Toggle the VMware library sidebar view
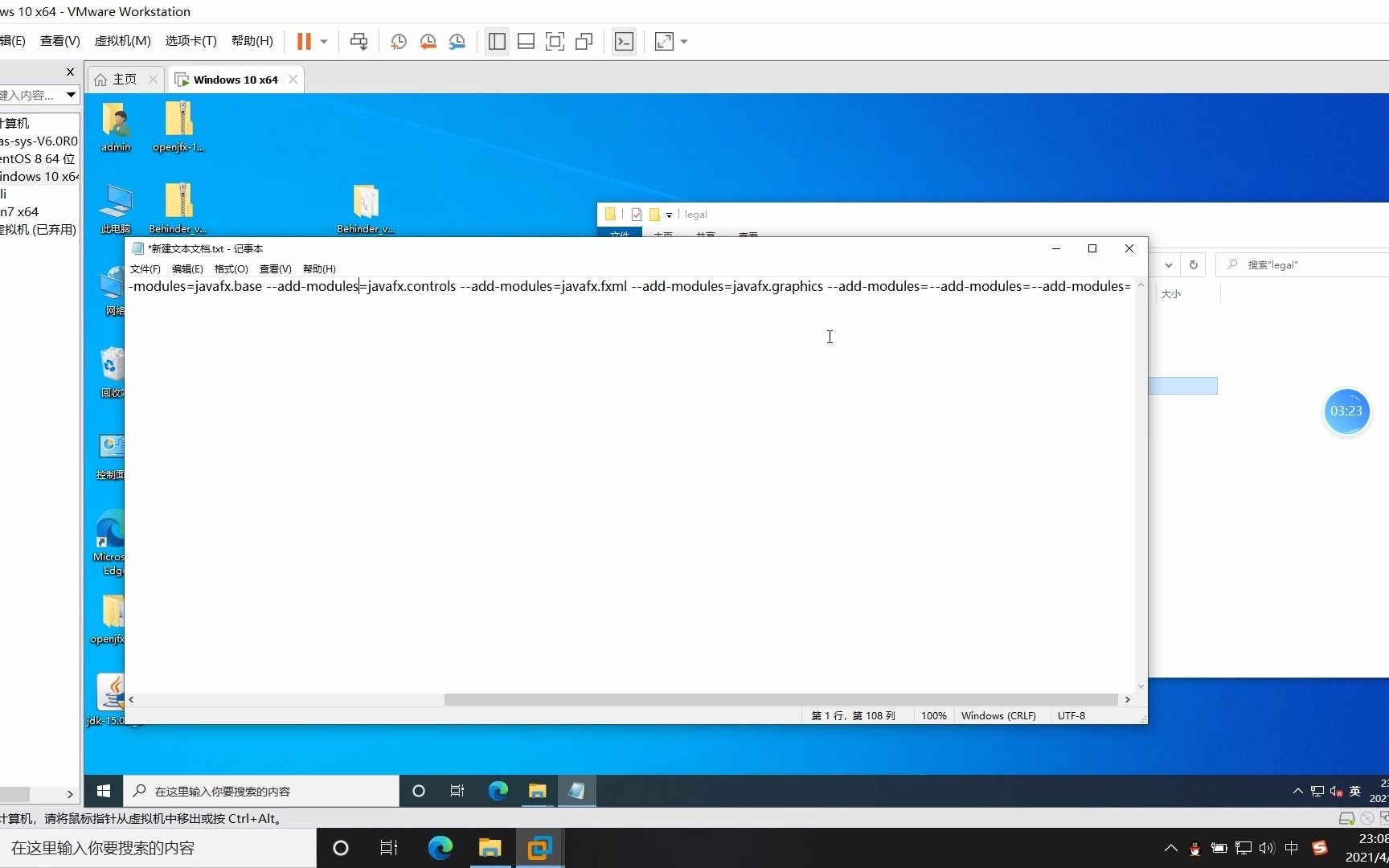Screen dimensions: 1389x868 [497, 41]
